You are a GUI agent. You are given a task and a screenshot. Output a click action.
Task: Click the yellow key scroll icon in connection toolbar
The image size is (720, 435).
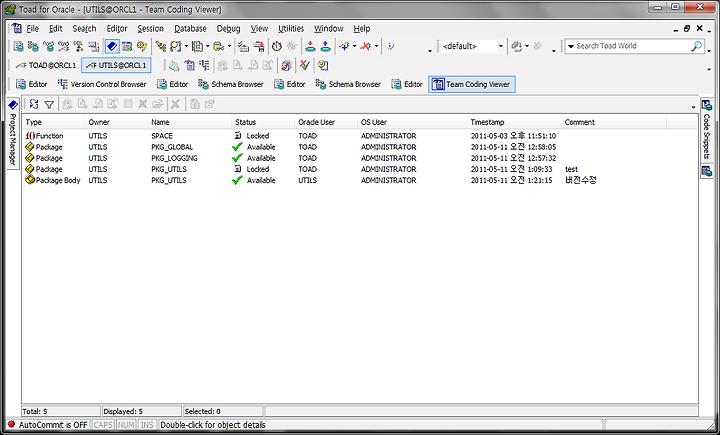(x=323, y=65)
